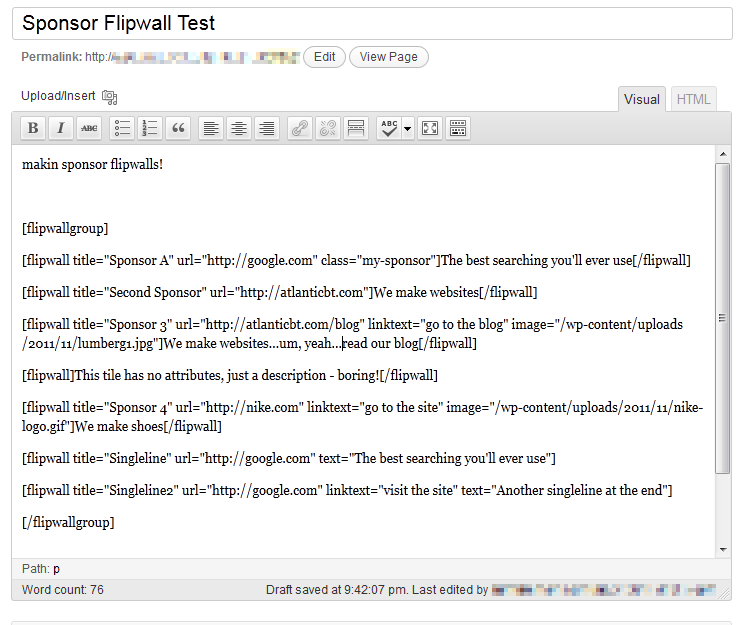Apply strikethrough with the ABC icon

point(89,128)
